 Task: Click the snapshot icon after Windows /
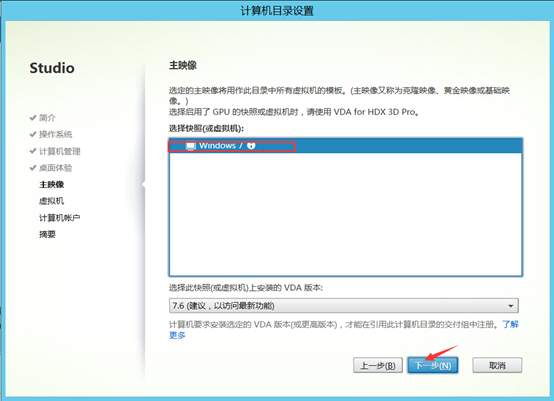pos(251,146)
